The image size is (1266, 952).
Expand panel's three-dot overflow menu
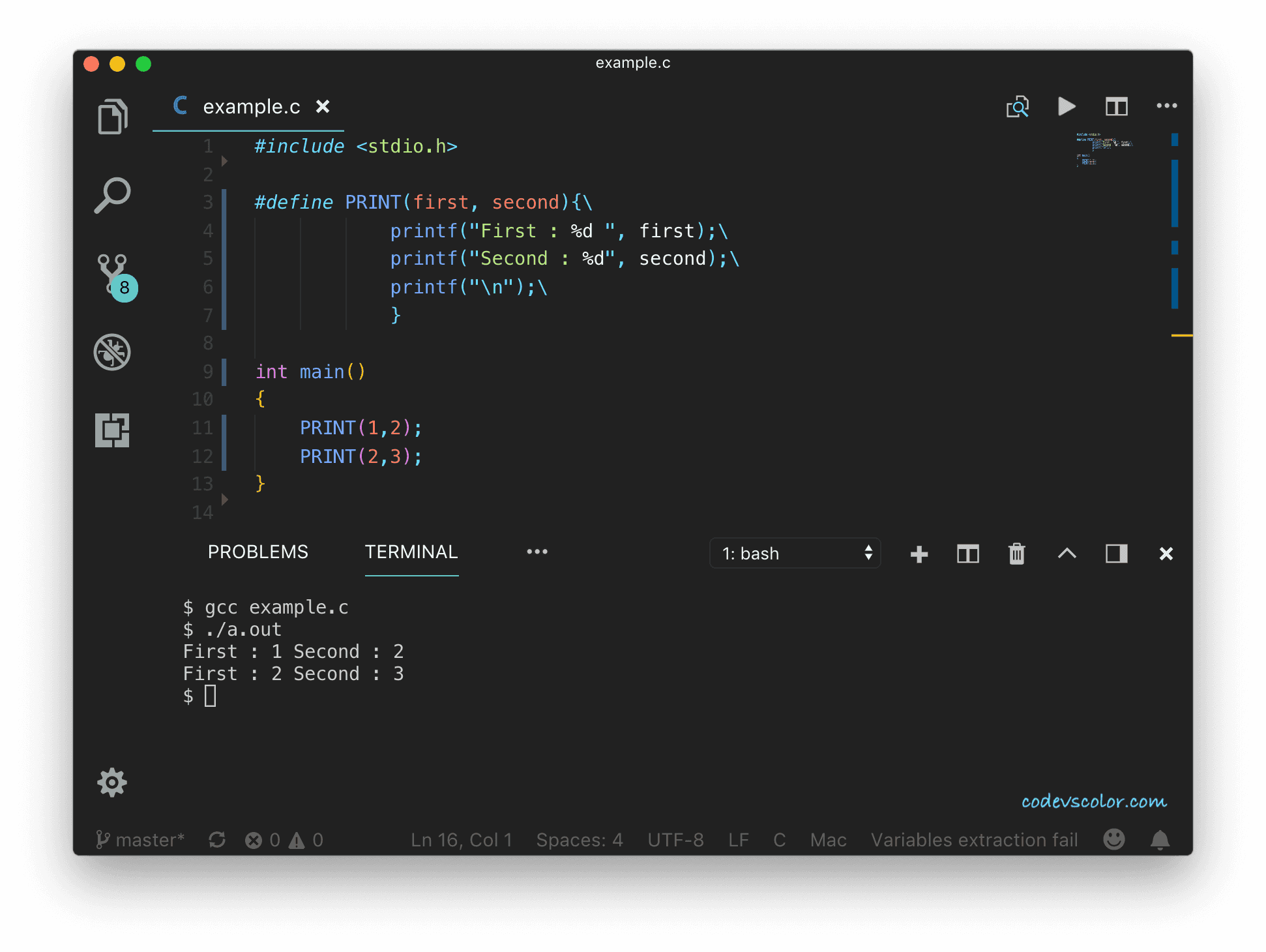[537, 552]
